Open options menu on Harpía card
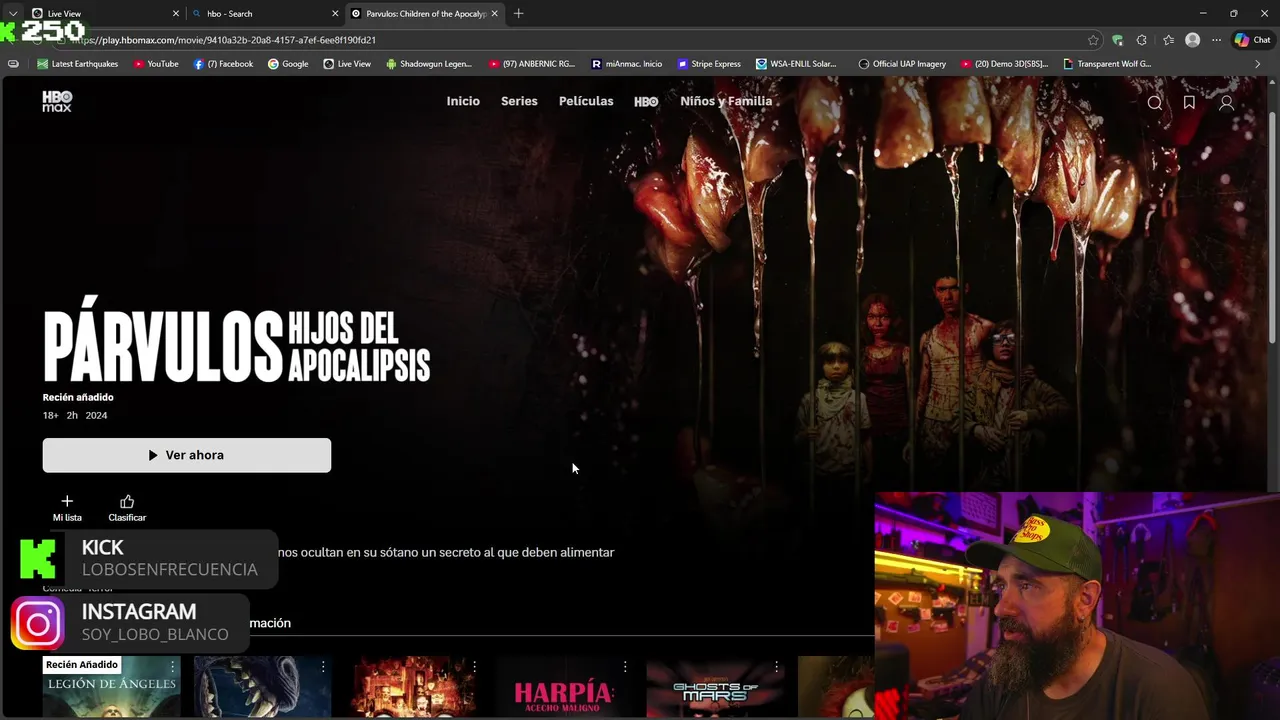This screenshot has height=720, width=1280. coord(625,666)
